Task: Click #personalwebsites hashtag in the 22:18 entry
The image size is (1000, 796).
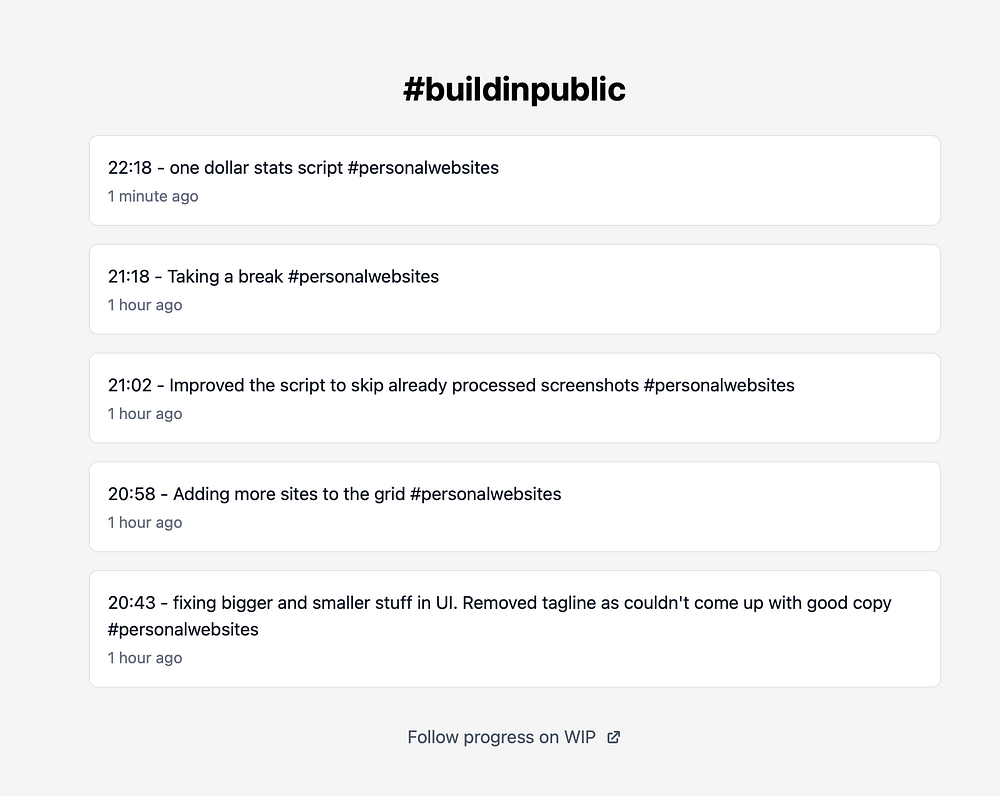Action: click(x=423, y=168)
